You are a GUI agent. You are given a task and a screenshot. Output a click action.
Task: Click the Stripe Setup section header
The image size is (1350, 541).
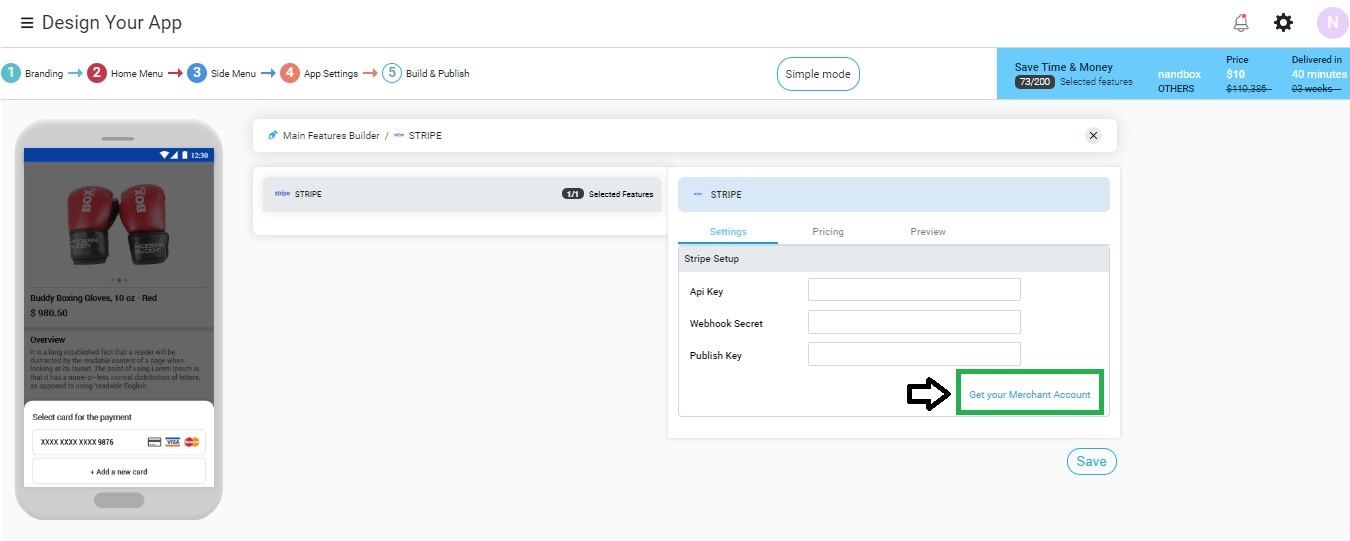tap(893, 258)
